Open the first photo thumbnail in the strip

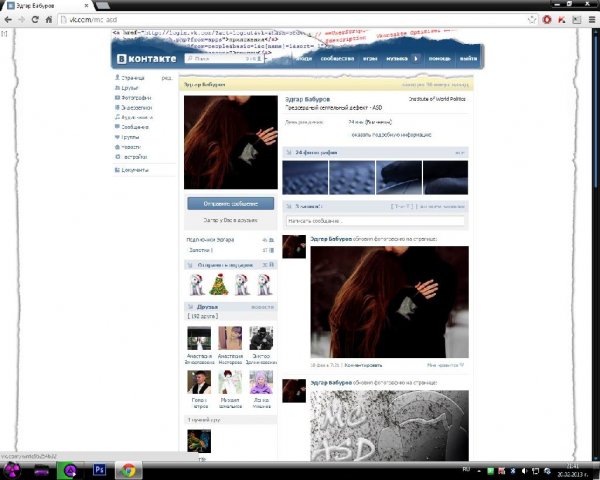point(305,177)
